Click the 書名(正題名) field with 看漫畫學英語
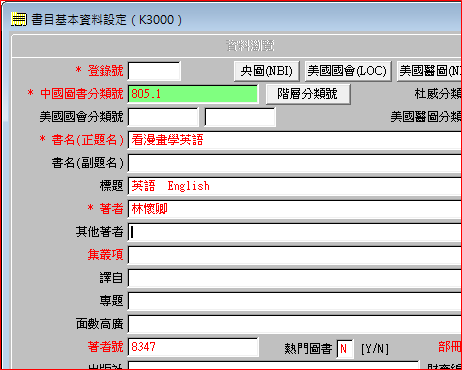Image resolution: width=462 pixels, height=370 pixels. pyautogui.click(x=295, y=140)
